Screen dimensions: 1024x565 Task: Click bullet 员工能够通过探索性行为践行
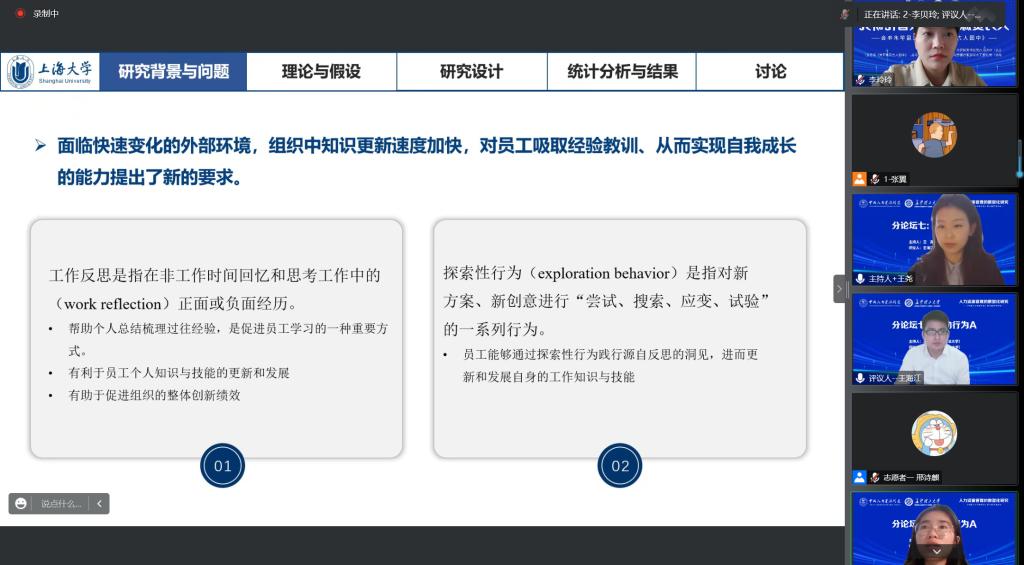(610, 355)
